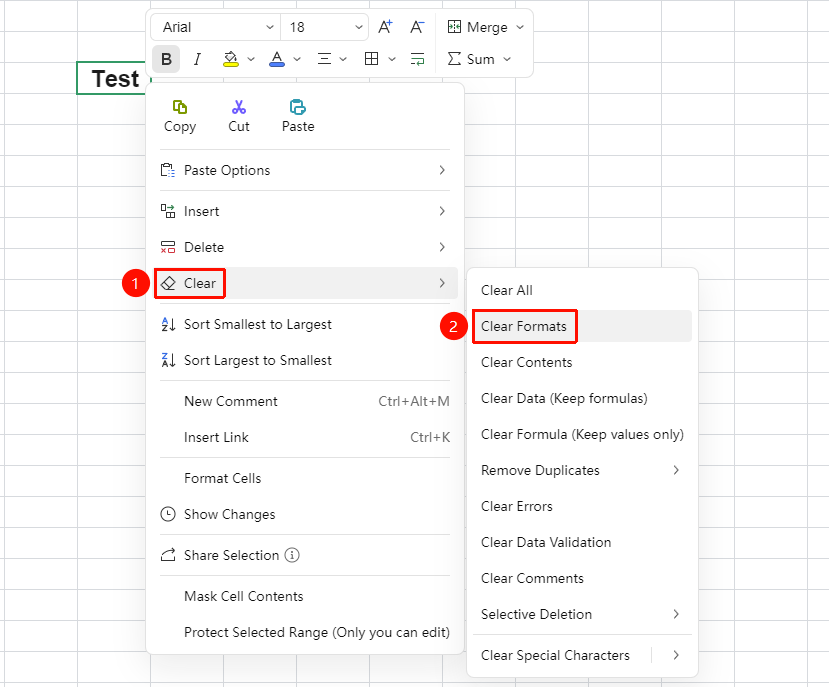Open fill color dropdown arrow
This screenshot has height=687, width=829.
pyautogui.click(x=251, y=59)
